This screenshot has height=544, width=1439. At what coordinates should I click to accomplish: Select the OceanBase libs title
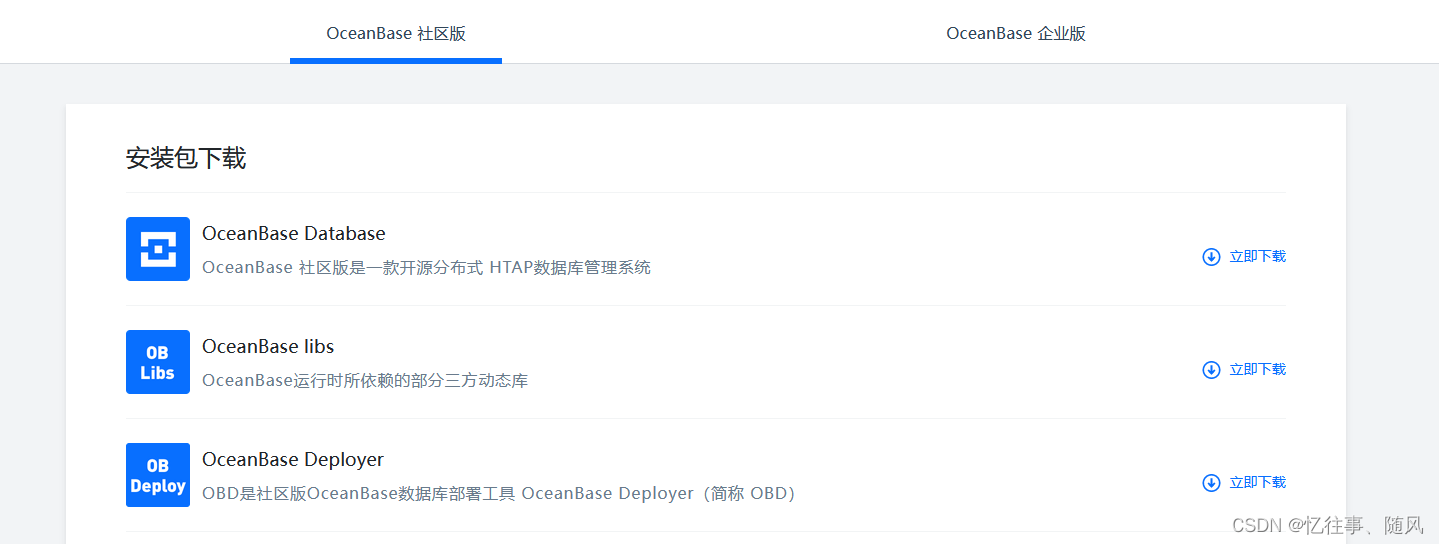[268, 346]
